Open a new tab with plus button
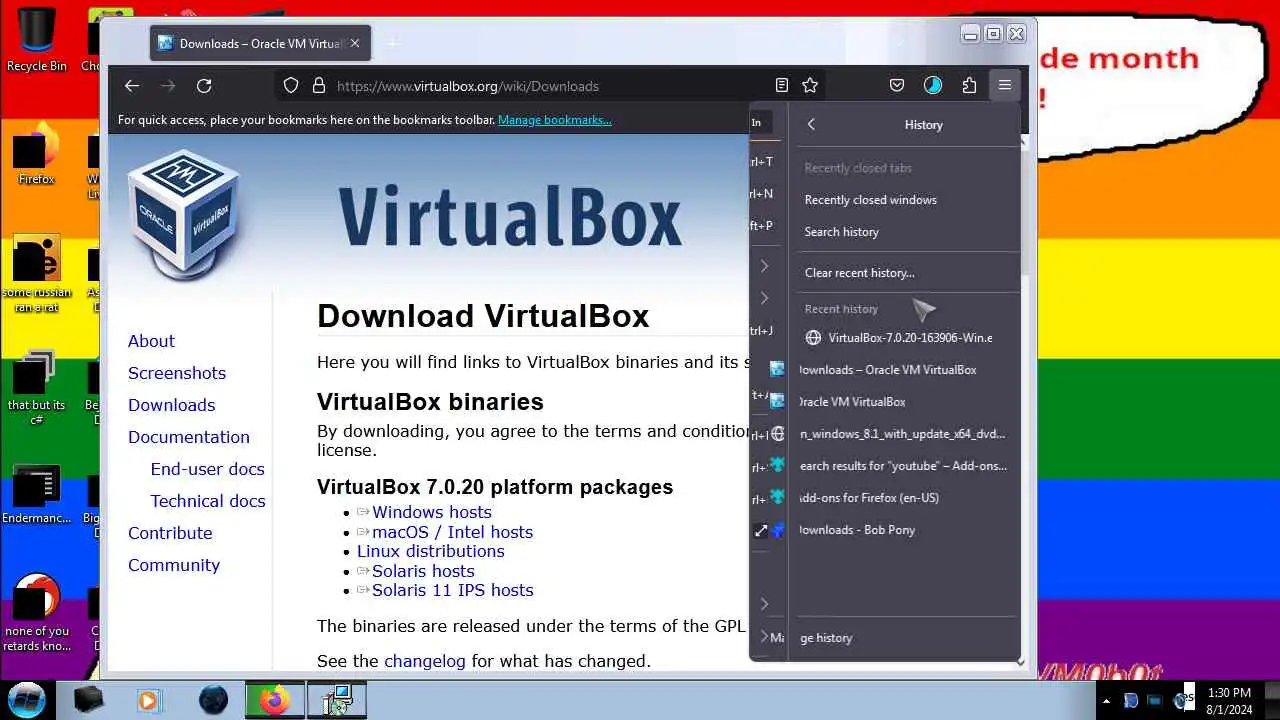The width and height of the screenshot is (1280, 720). 392,44
